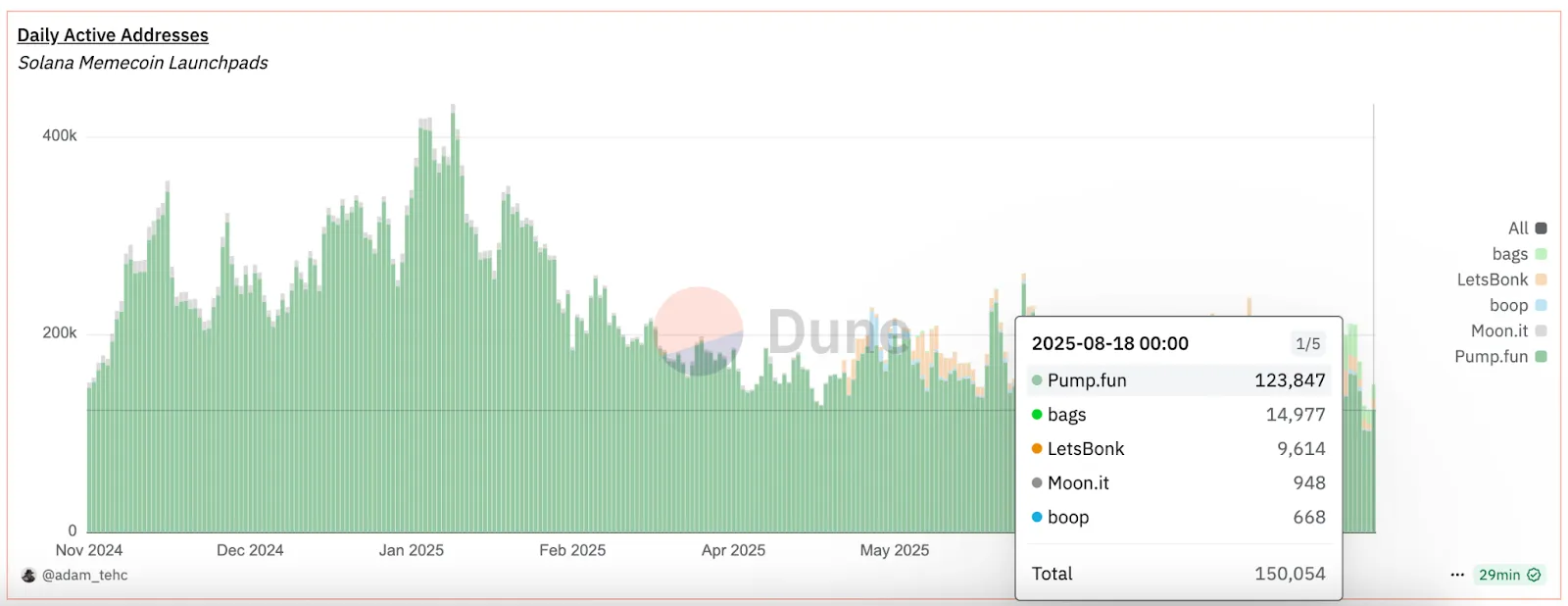Click the Dune logo watermark circle
The image size is (1568, 606).
point(698,331)
